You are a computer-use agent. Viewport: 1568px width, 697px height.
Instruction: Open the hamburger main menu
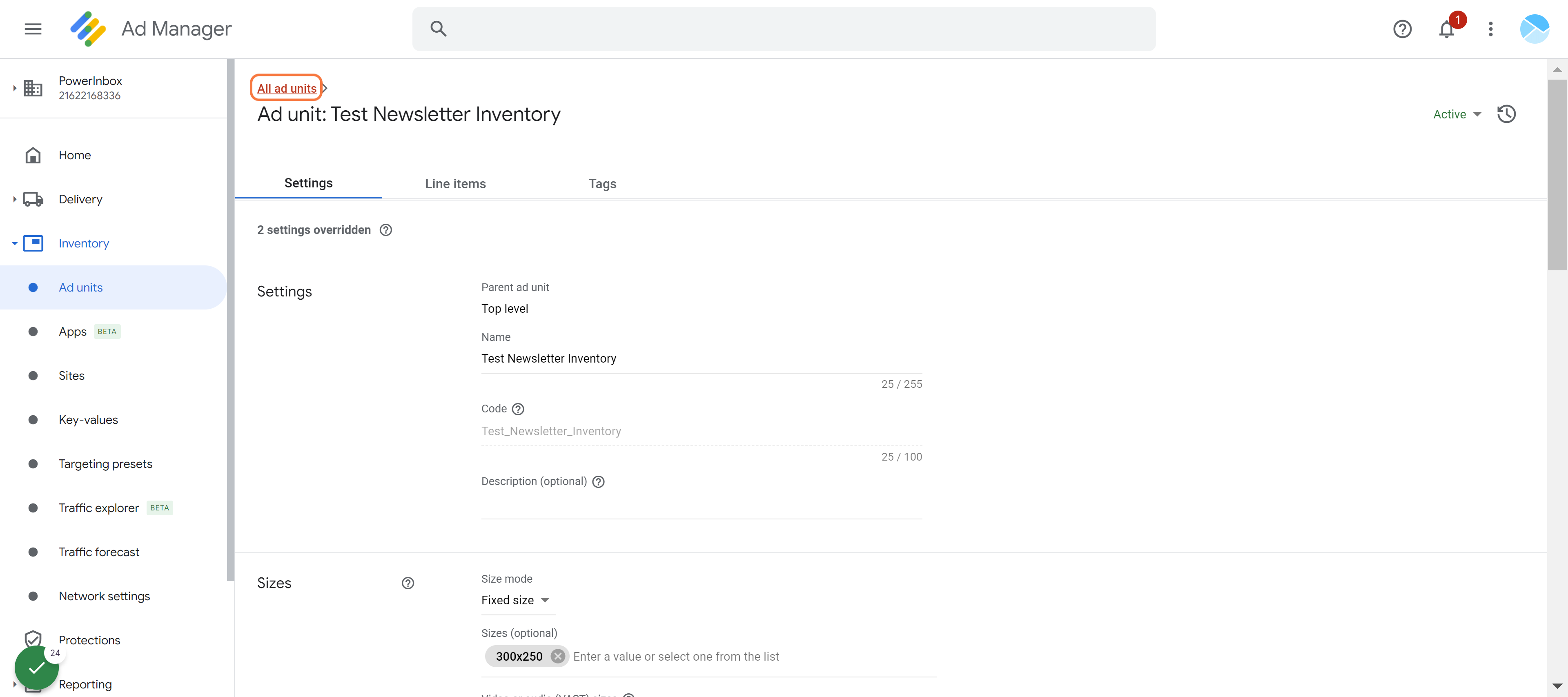[x=33, y=29]
